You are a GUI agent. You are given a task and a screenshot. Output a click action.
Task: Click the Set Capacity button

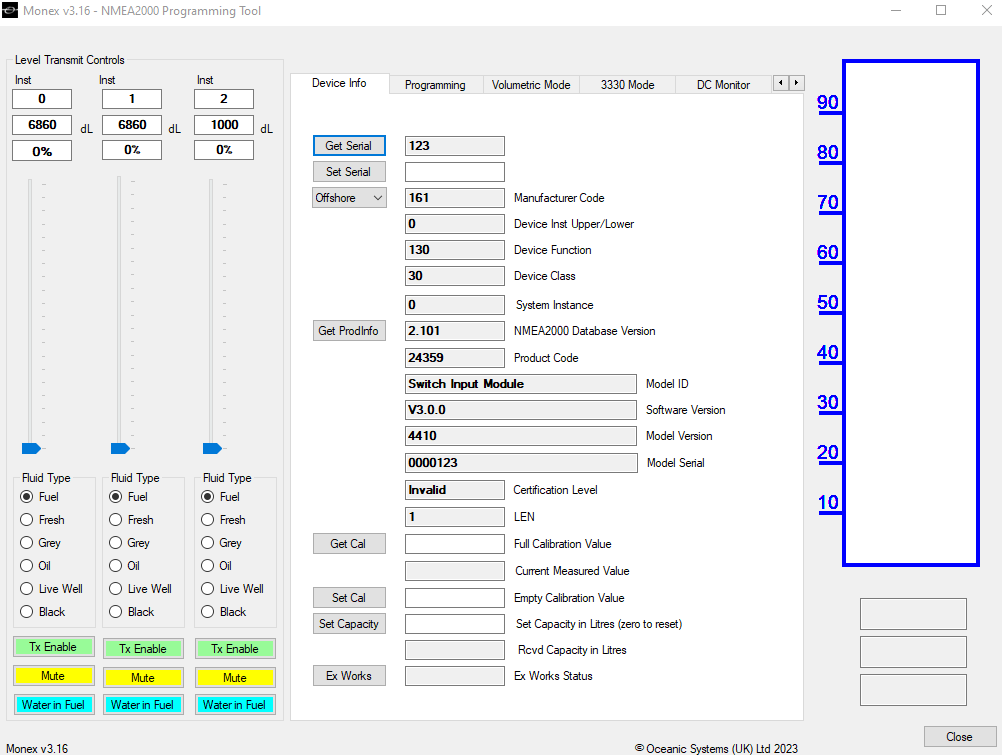tap(349, 624)
